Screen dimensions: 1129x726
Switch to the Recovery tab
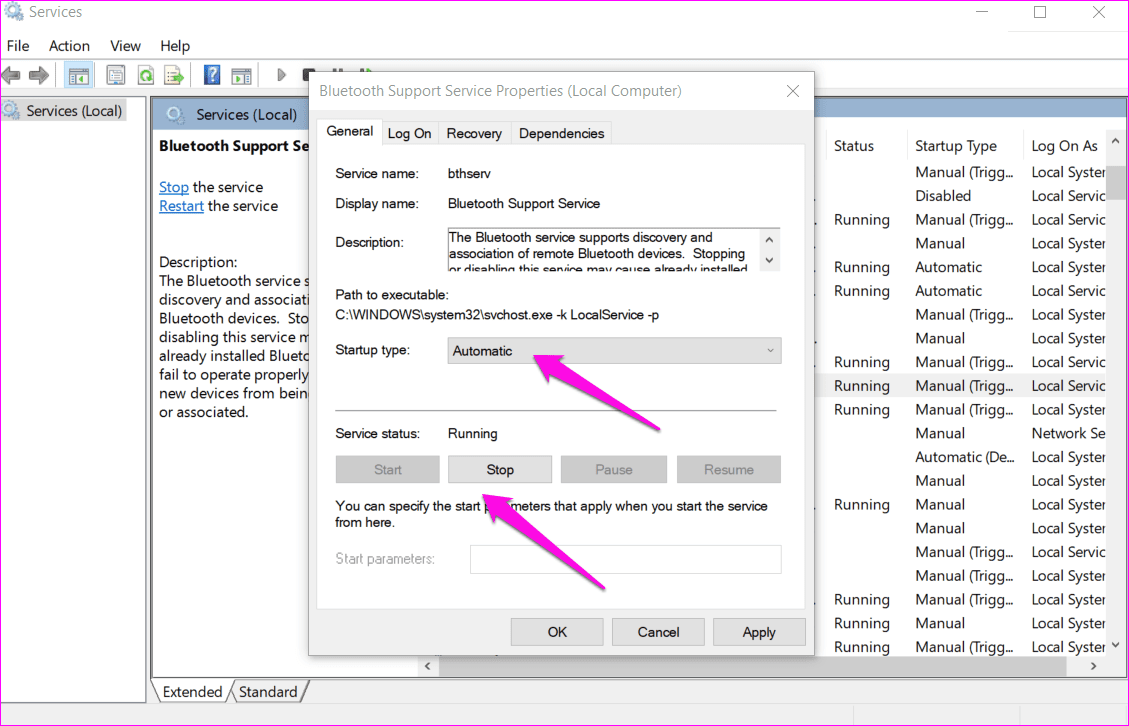tap(474, 133)
